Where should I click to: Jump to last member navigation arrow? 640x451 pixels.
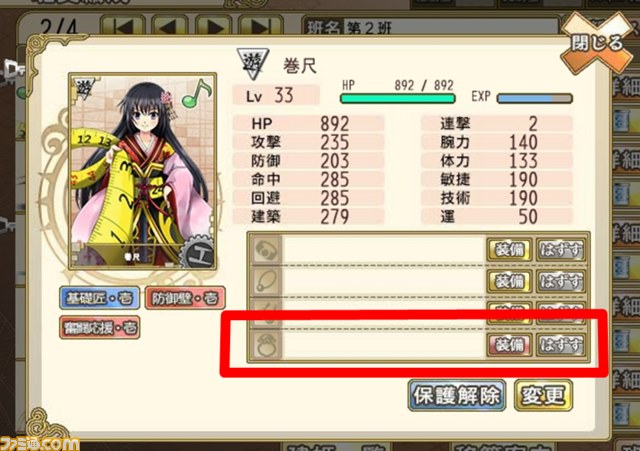point(260,26)
